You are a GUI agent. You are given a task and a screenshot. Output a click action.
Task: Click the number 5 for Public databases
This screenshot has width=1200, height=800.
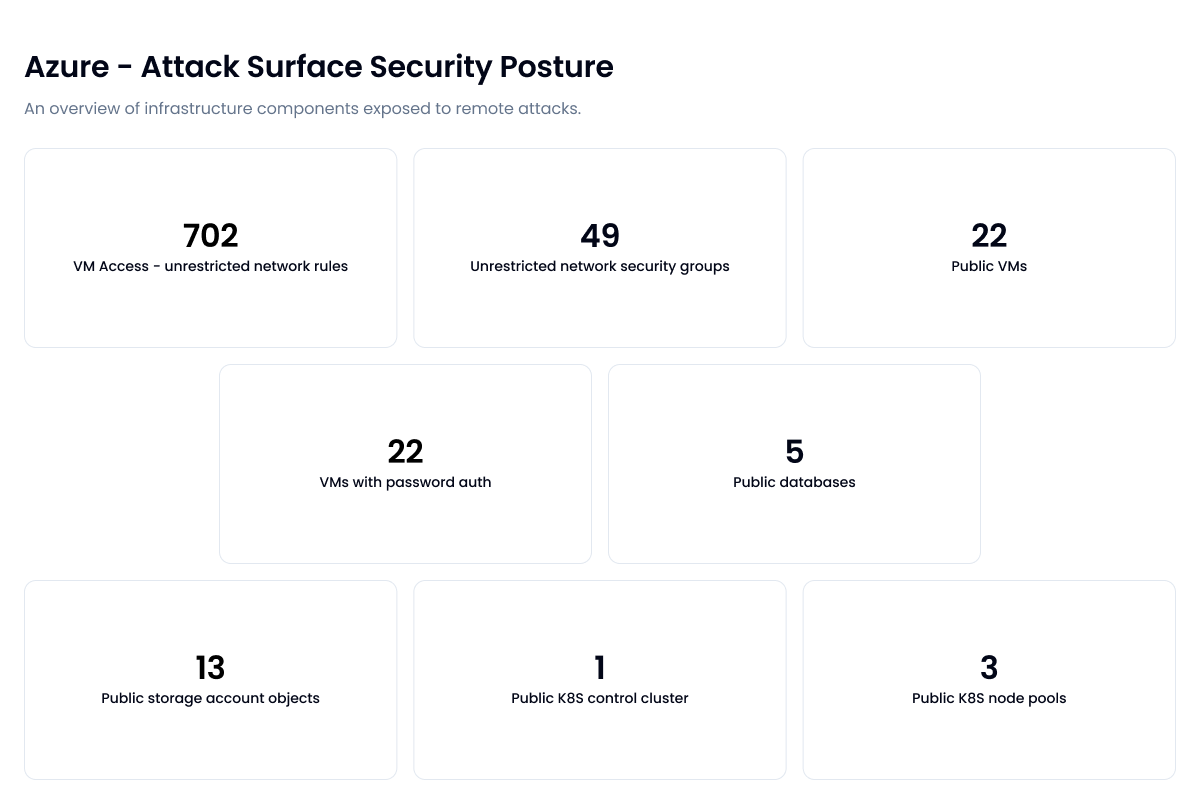point(794,452)
